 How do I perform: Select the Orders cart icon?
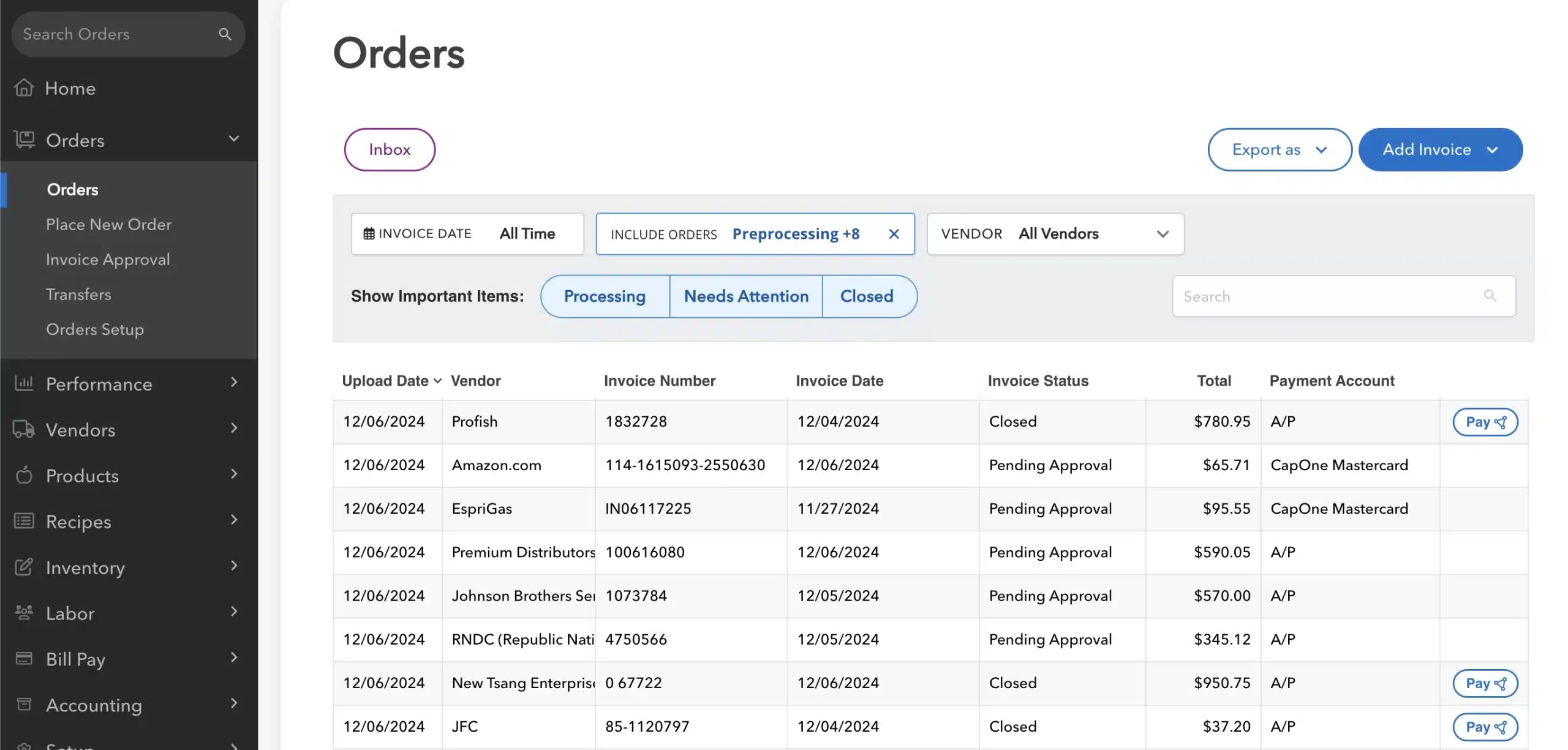pos(24,140)
